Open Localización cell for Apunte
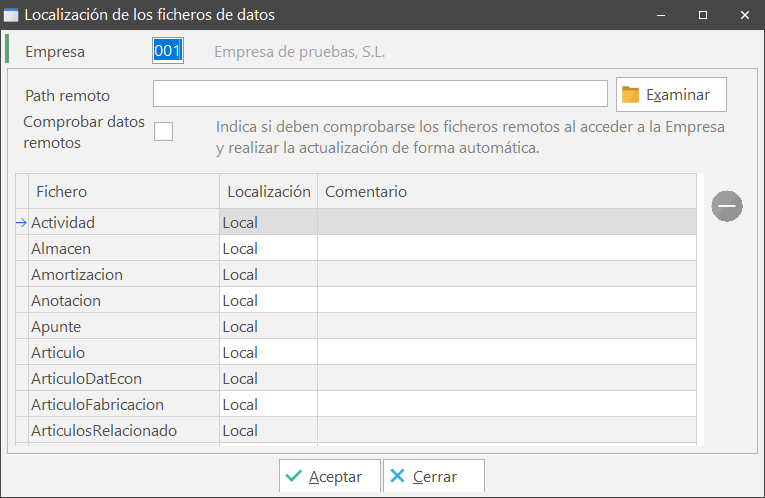 (268, 327)
